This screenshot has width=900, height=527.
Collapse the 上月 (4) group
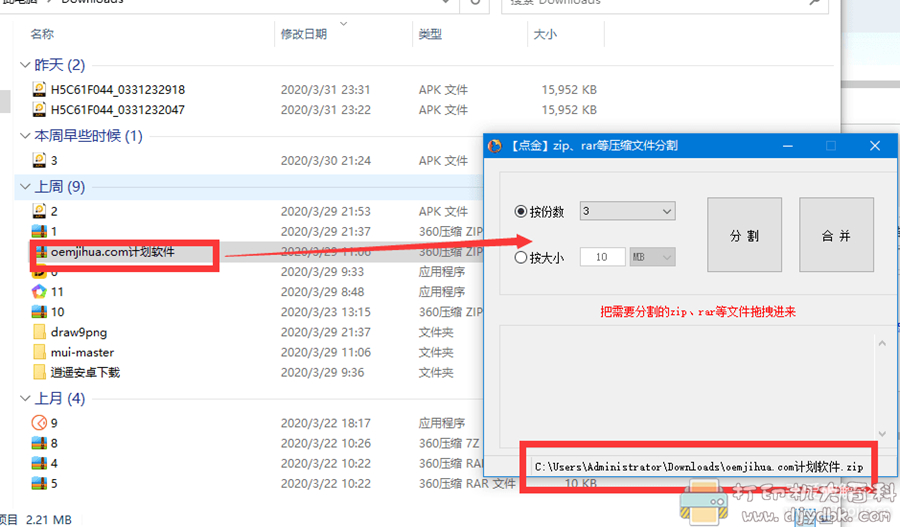click(x=25, y=398)
